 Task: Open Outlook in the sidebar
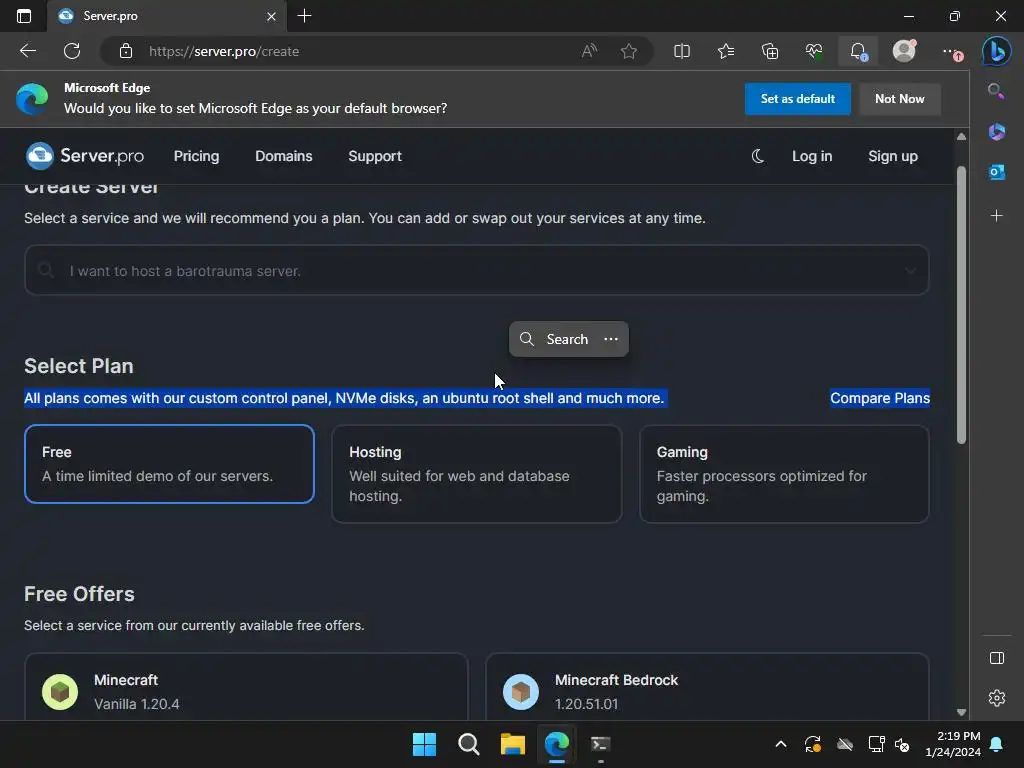pos(997,172)
